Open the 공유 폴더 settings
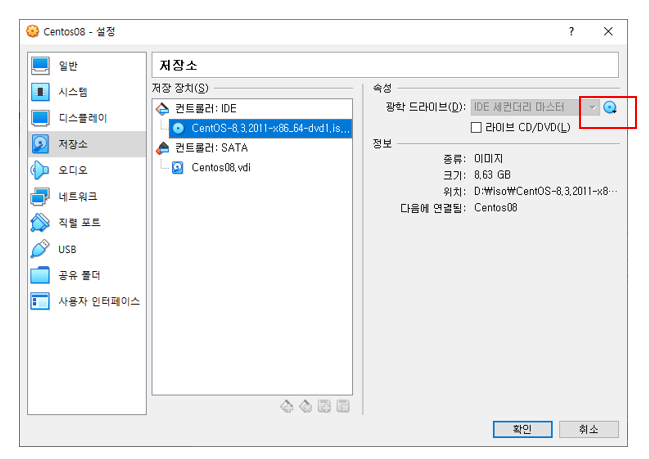649x459 pixels. [x=87, y=275]
